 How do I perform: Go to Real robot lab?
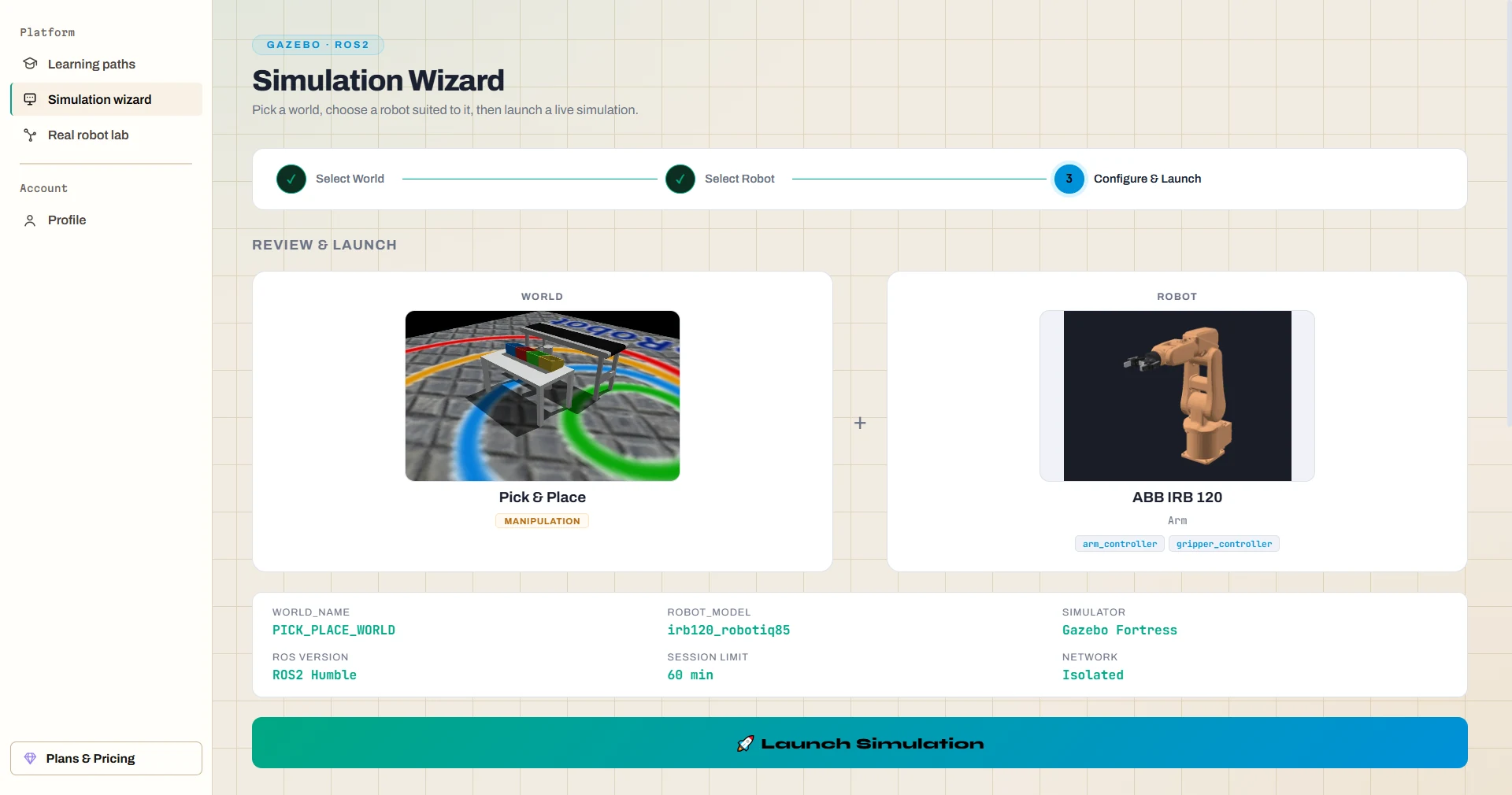(x=106, y=135)
